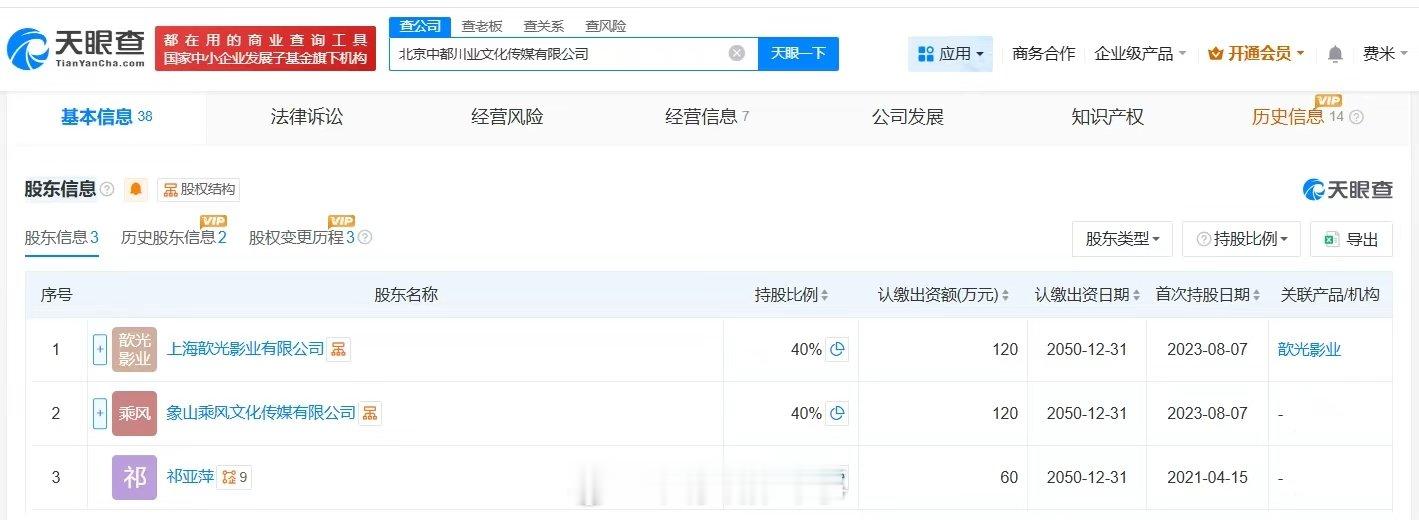Viewport: 1419px width, 520px height.
Task: Switch to the 查风险 search tab
Action: click(606, 26)
